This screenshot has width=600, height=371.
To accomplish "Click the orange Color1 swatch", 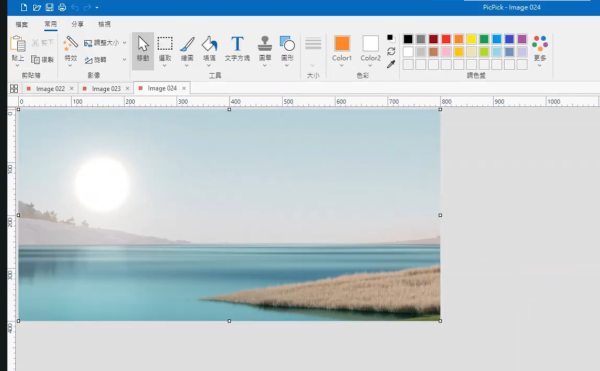I will (342, 43).
